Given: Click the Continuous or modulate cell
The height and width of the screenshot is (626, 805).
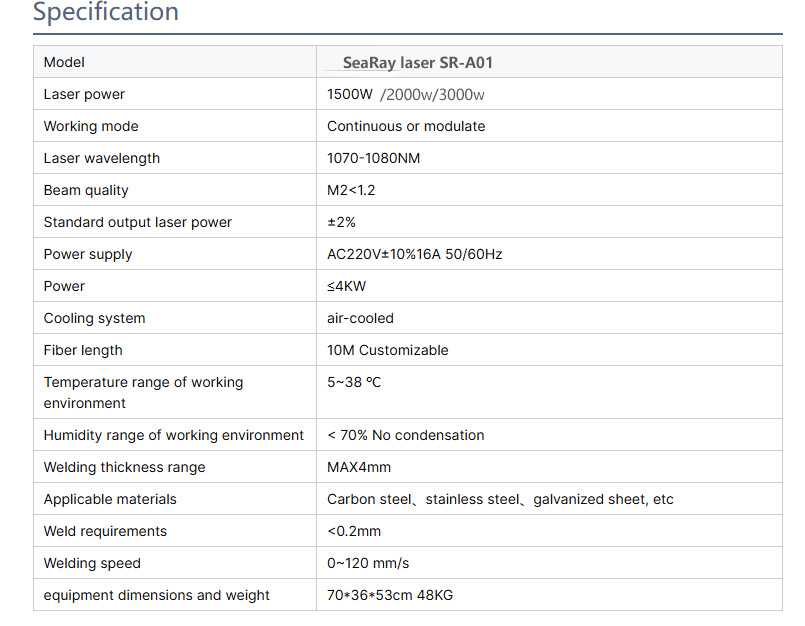Looking at the screenshot, I should click(x=406, y=127).
